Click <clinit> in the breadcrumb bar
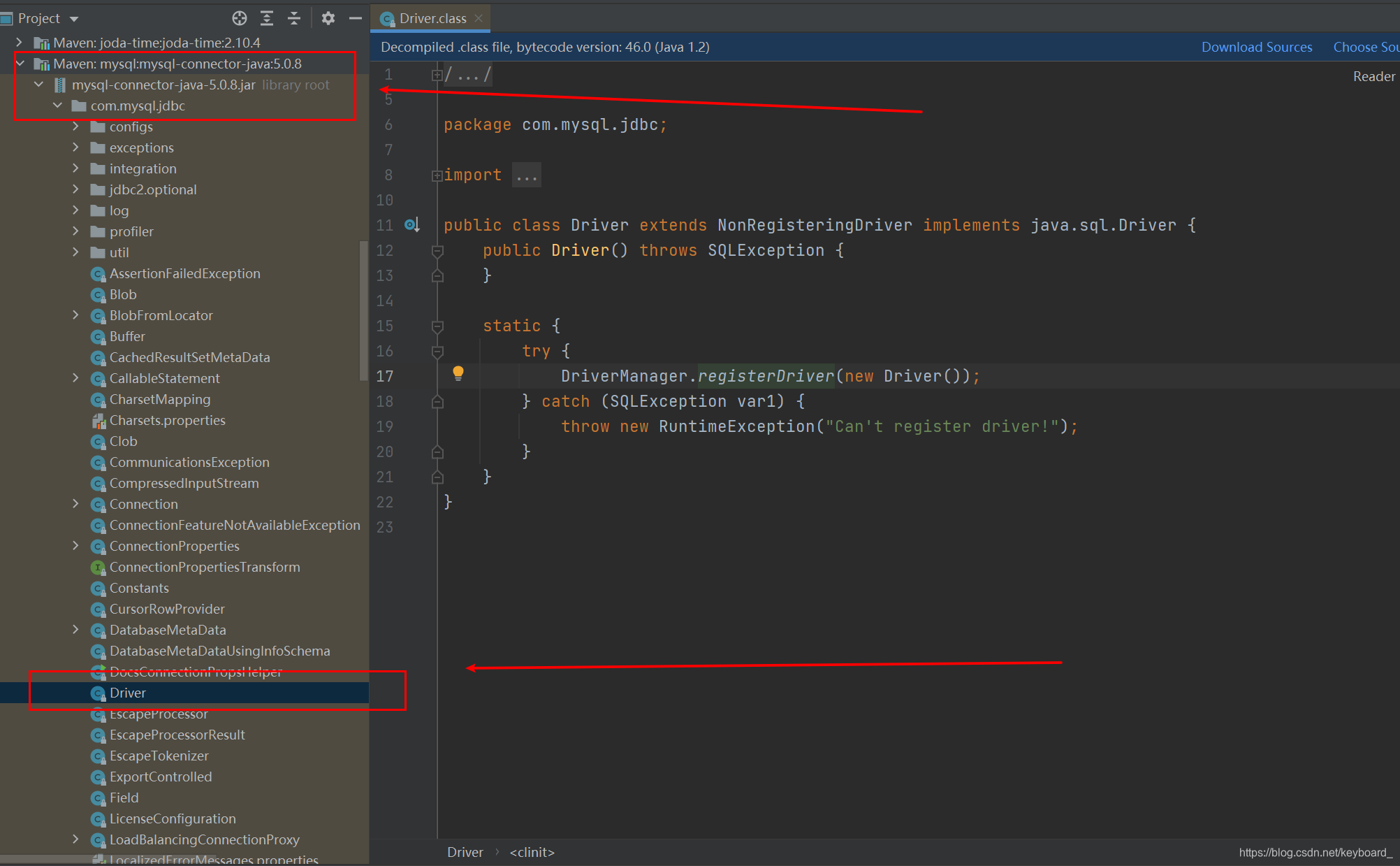The image size is (1400, 866). click(532, 852)
